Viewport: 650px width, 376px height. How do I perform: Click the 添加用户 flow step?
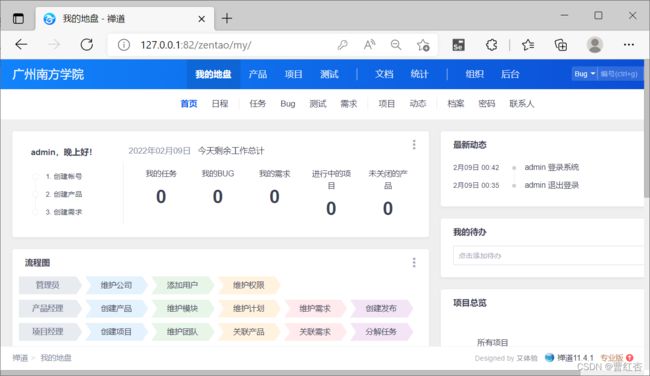[182, 285]
